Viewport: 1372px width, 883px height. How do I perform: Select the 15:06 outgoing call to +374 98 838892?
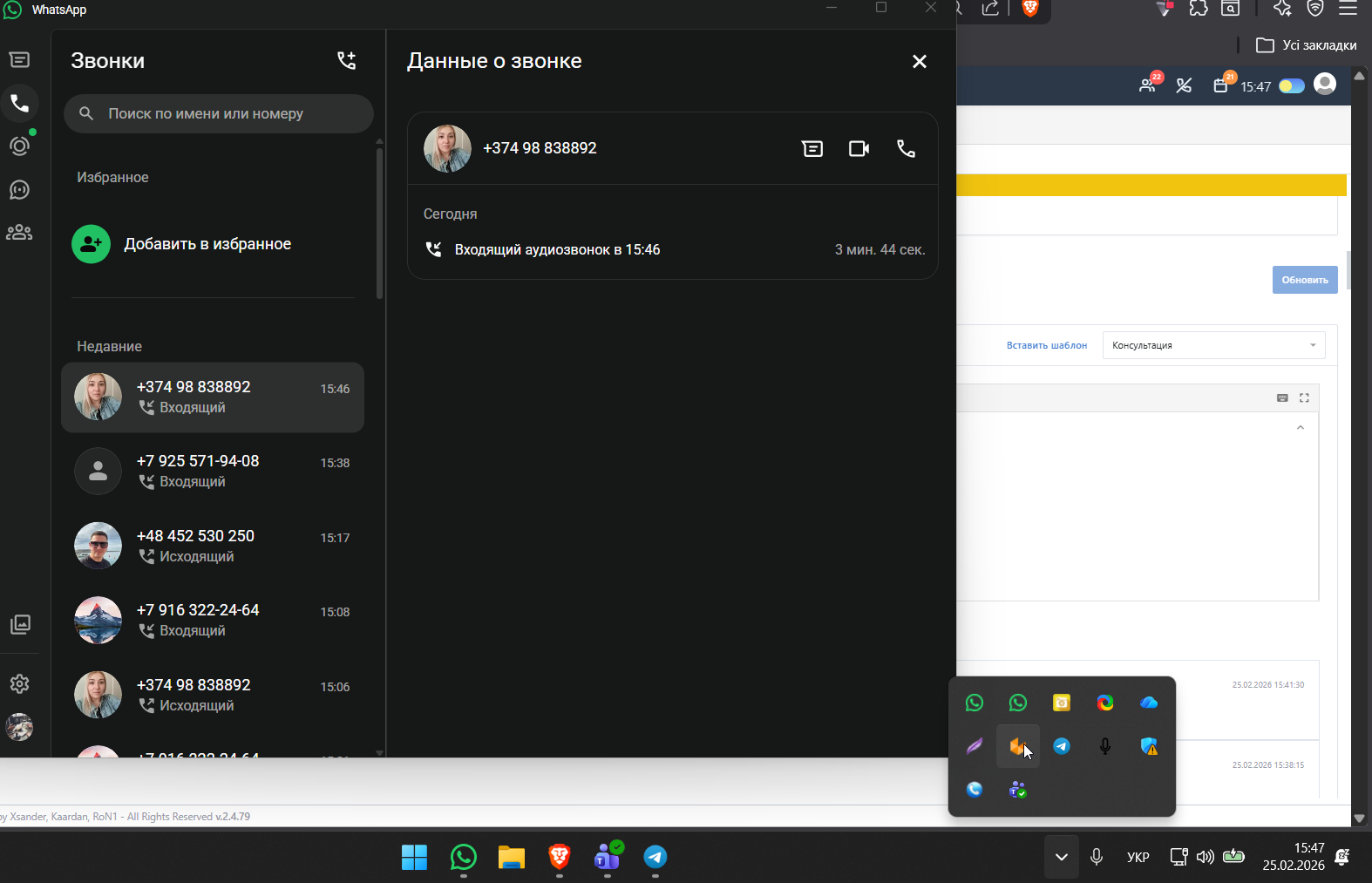point(213,695)
